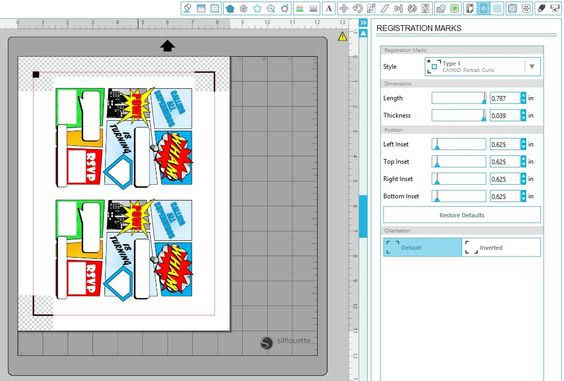Click the Right Inset stepper arrows
Viewport: 564px width, 381px height.
click(523, 179)
